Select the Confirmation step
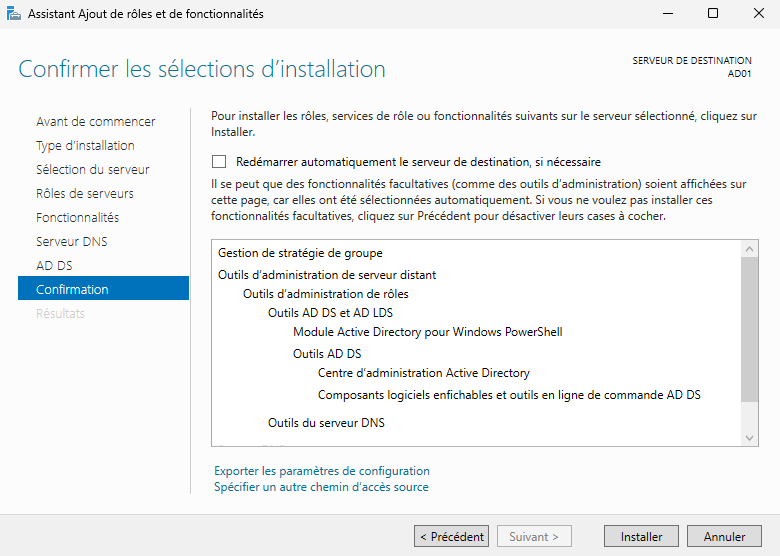Image resolution: width=780 pixels, height=556 pixels. 72,289
